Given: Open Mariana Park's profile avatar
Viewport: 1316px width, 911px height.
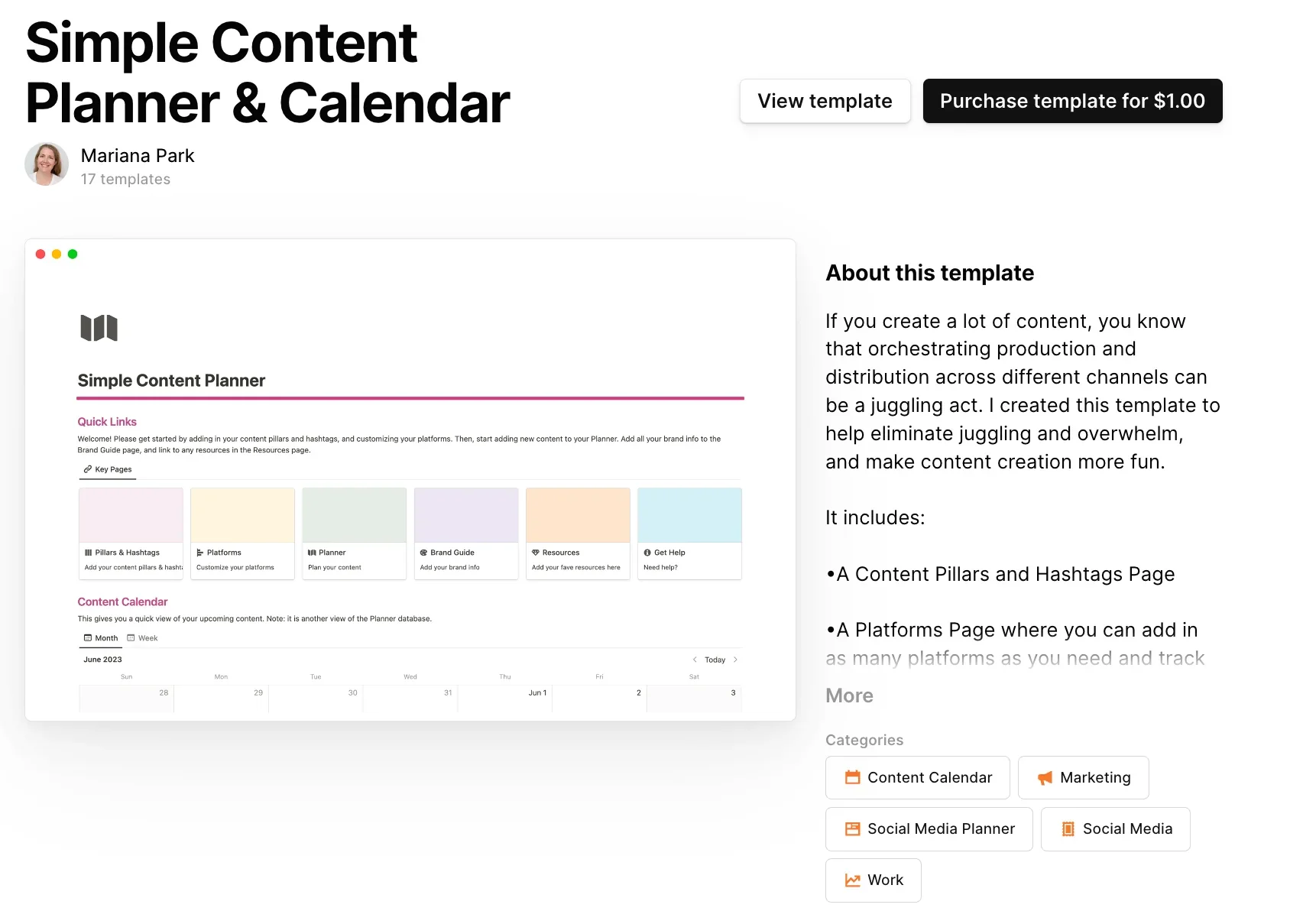Looking at the screenshot, I should pyautogui.click(x=47, y=164).
